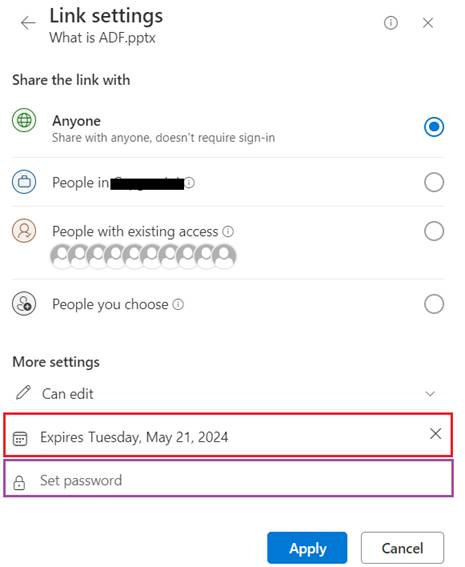This screenshot has height=567, width=465.
Task: Clear the May 21, 2024 expiration date
Action: (435, 434)
